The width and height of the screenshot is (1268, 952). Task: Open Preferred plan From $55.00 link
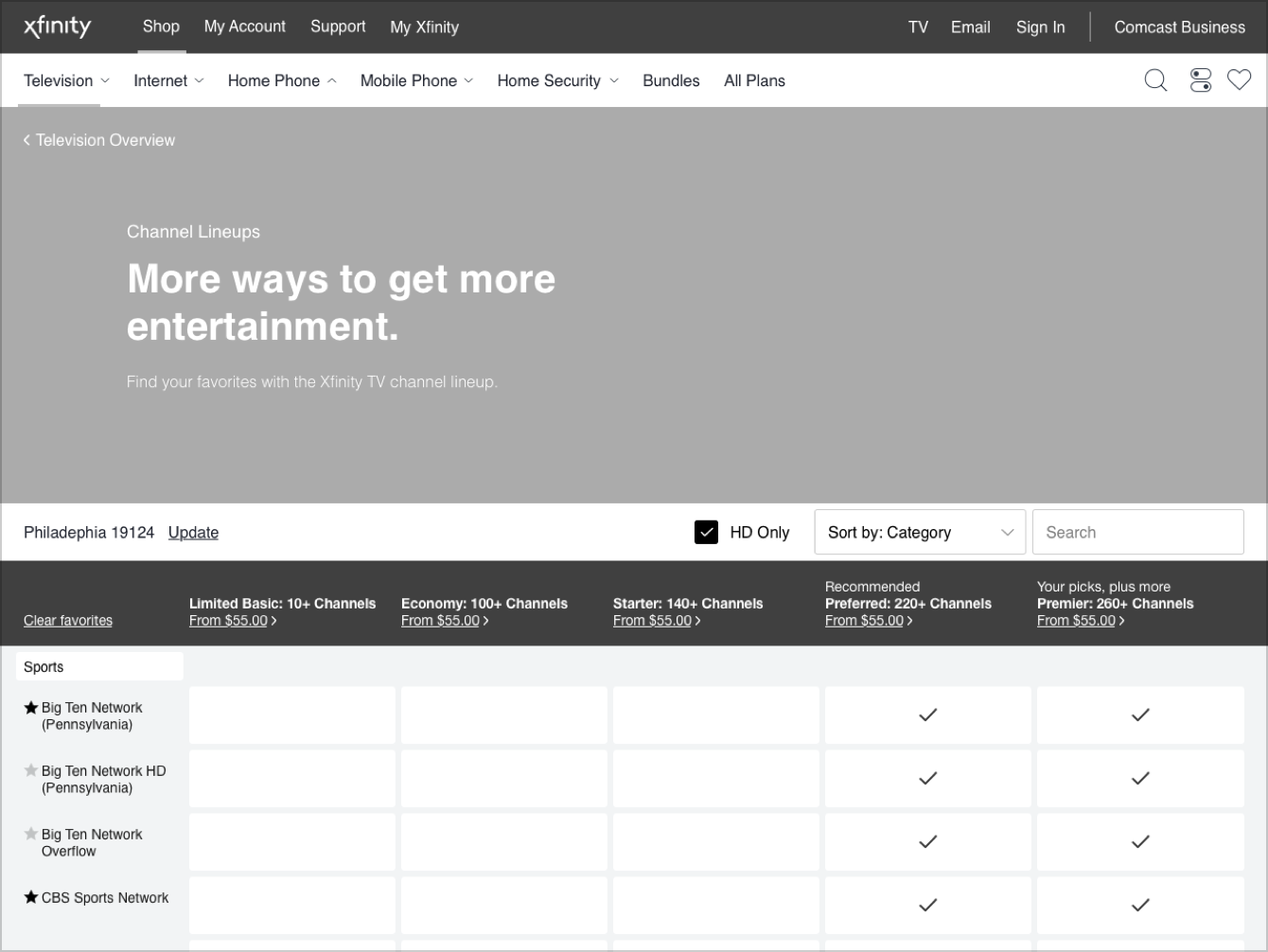[869, 621]
